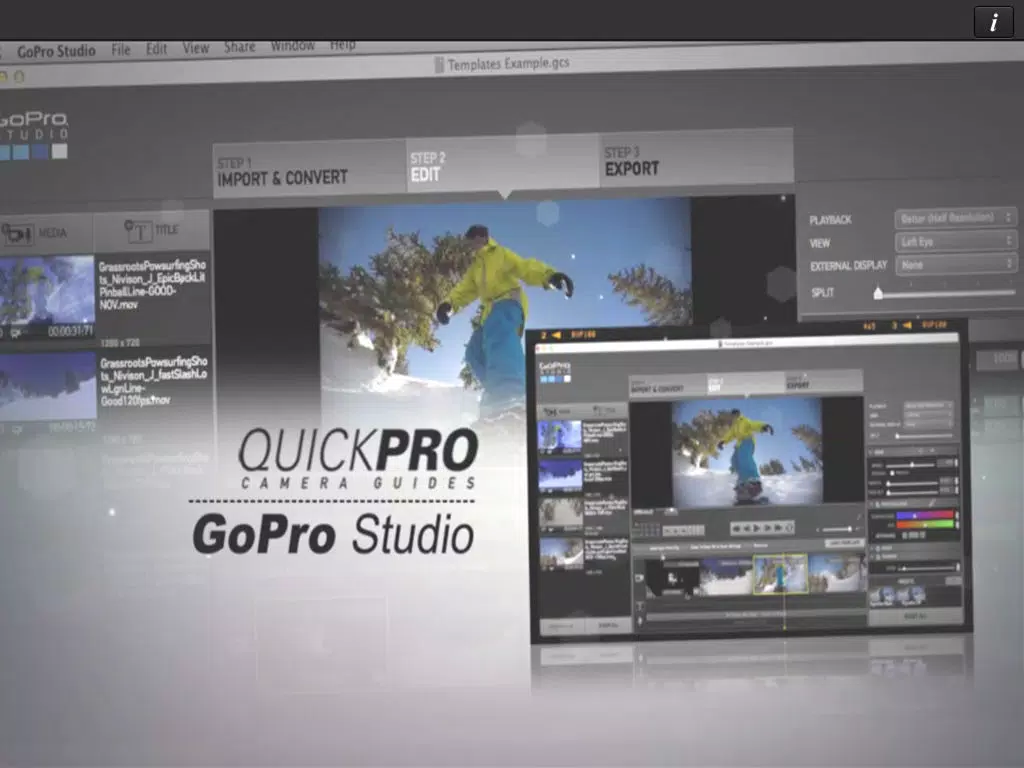Open the Edit menu in menu bar

(157, 49)
